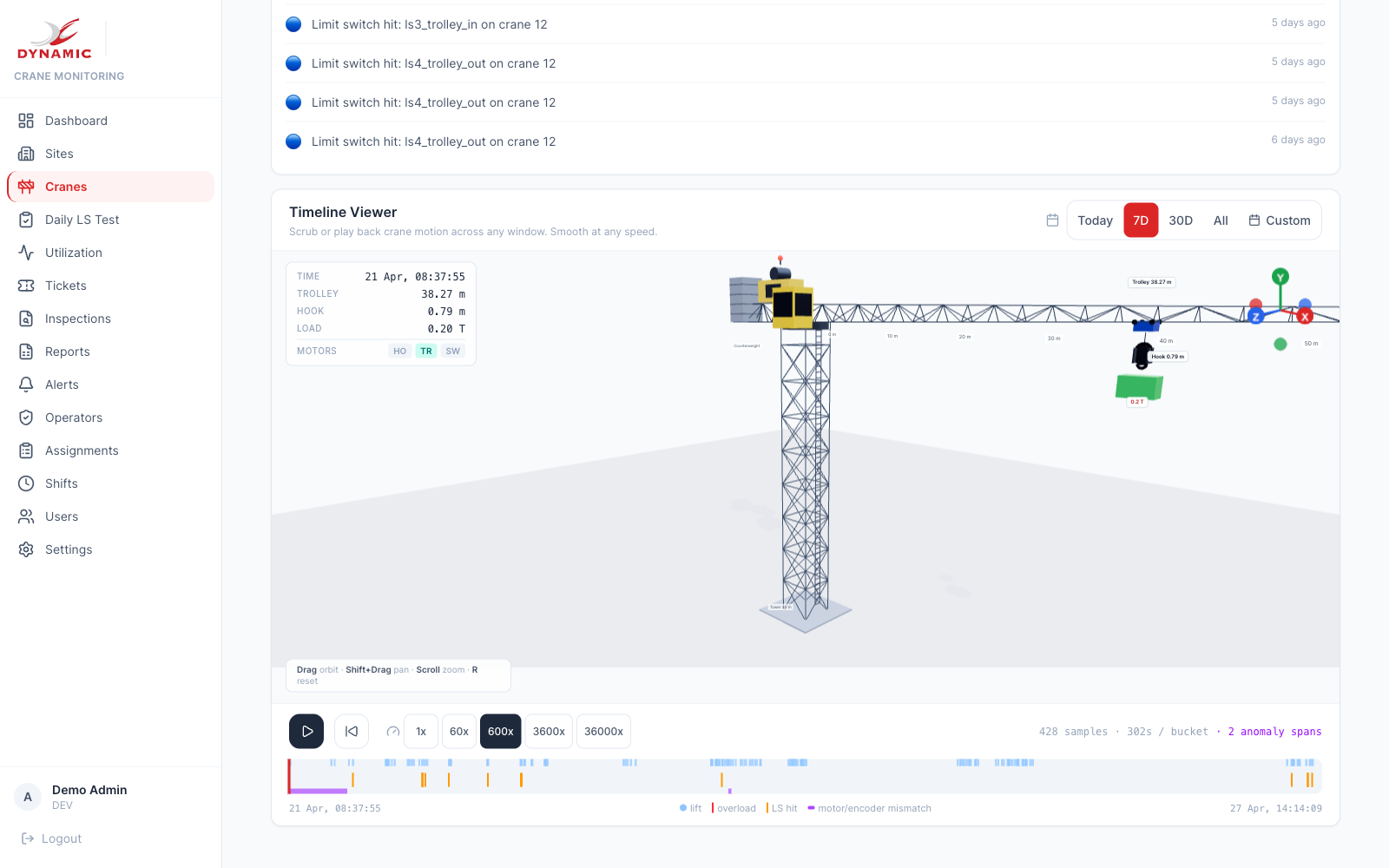Click the timeline scrubber track
1389x868 pixels.
coord(805,776)
